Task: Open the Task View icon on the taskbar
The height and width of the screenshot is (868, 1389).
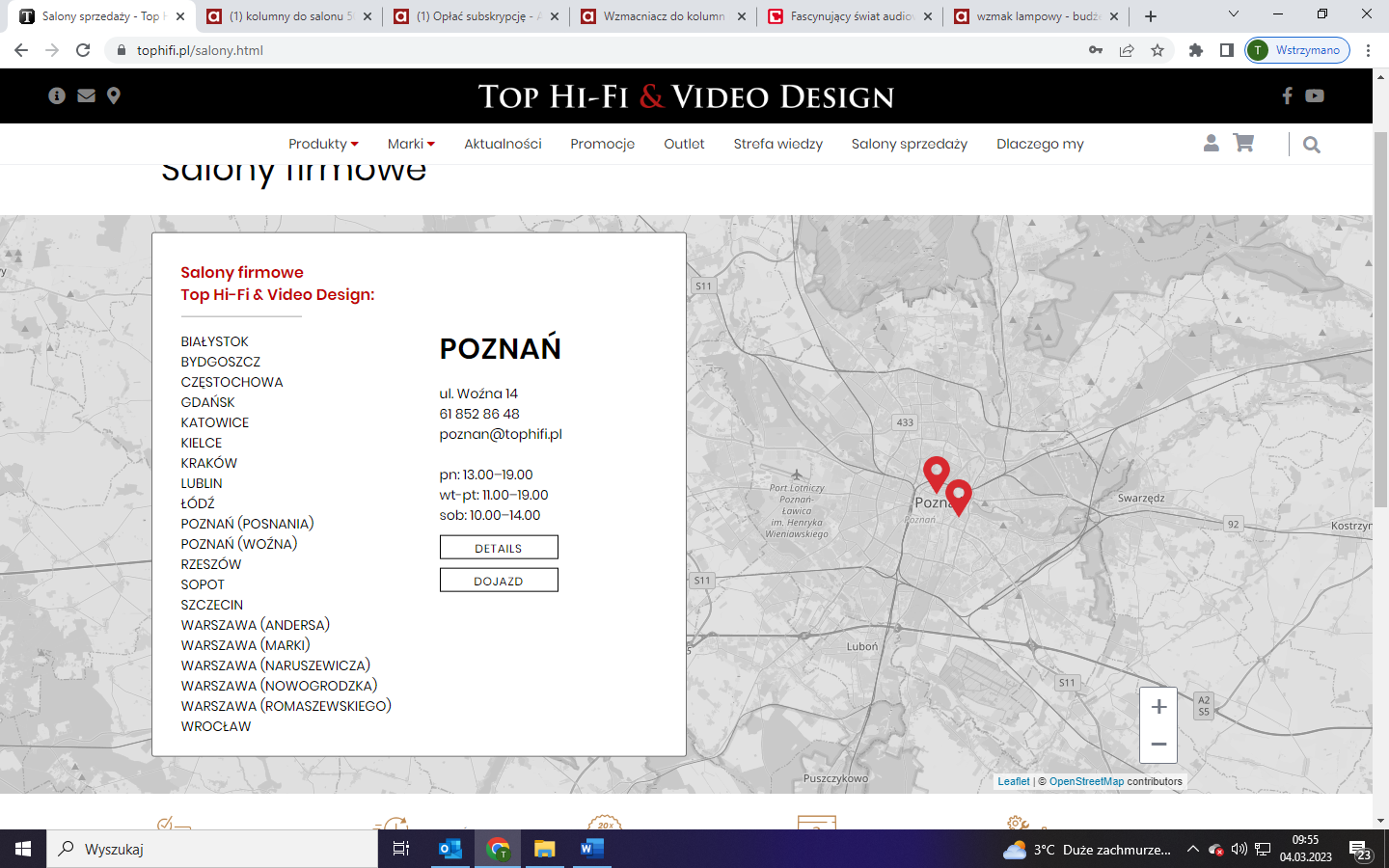Action: click(x=401, y=849)
